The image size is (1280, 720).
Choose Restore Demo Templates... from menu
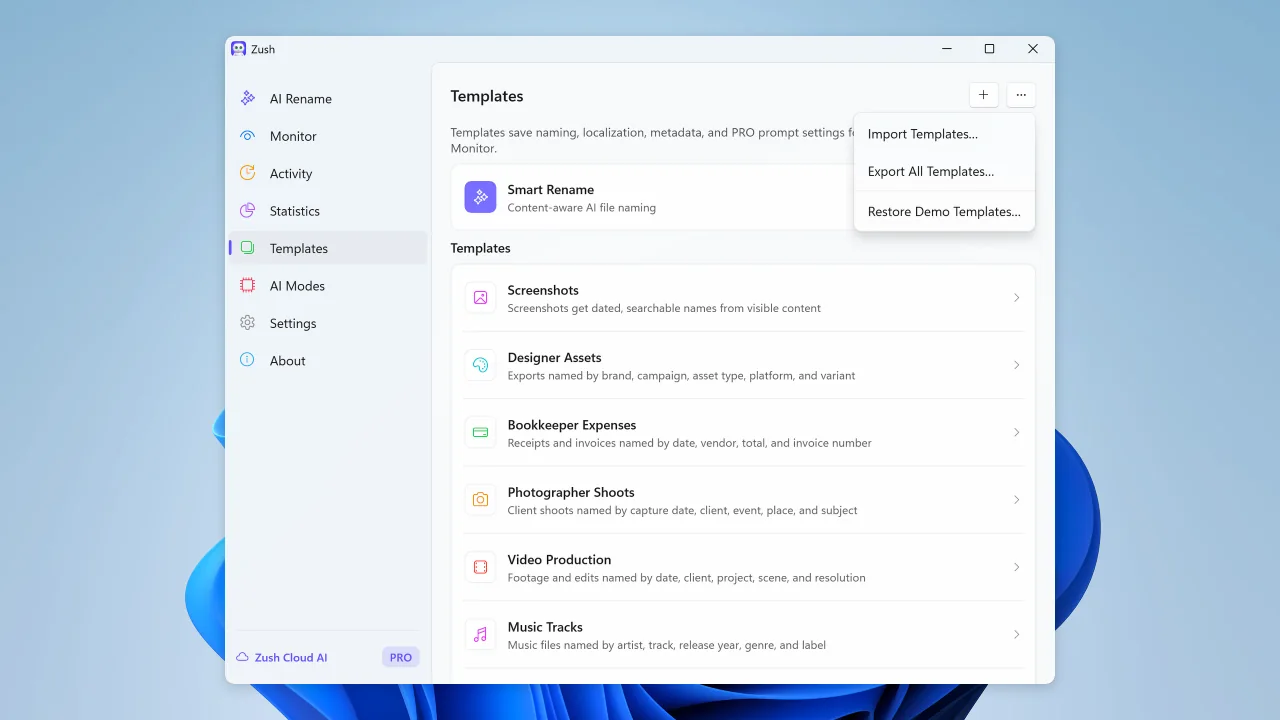tap(944, 211)
